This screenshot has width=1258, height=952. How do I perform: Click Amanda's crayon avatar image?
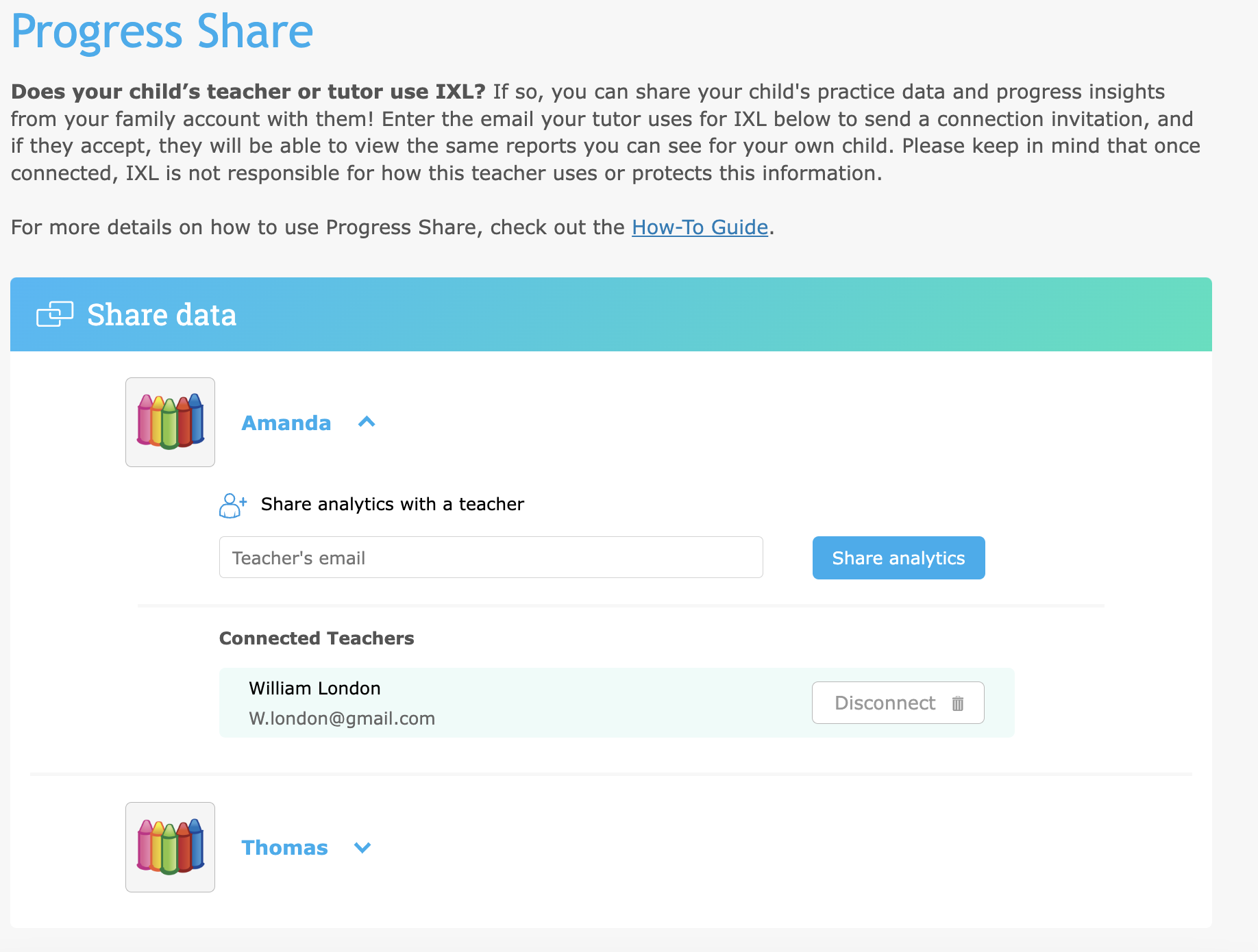pos(169,422)
